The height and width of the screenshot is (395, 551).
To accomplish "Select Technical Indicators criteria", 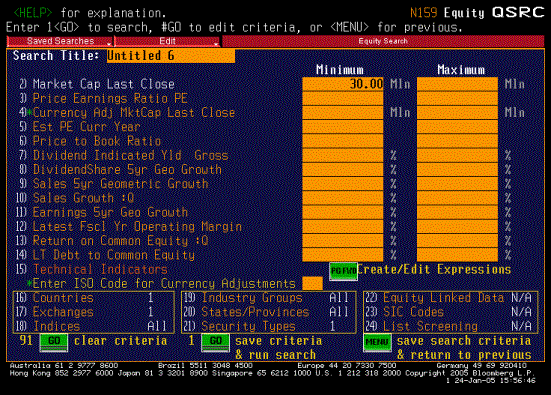I will [x=100, y=270].
